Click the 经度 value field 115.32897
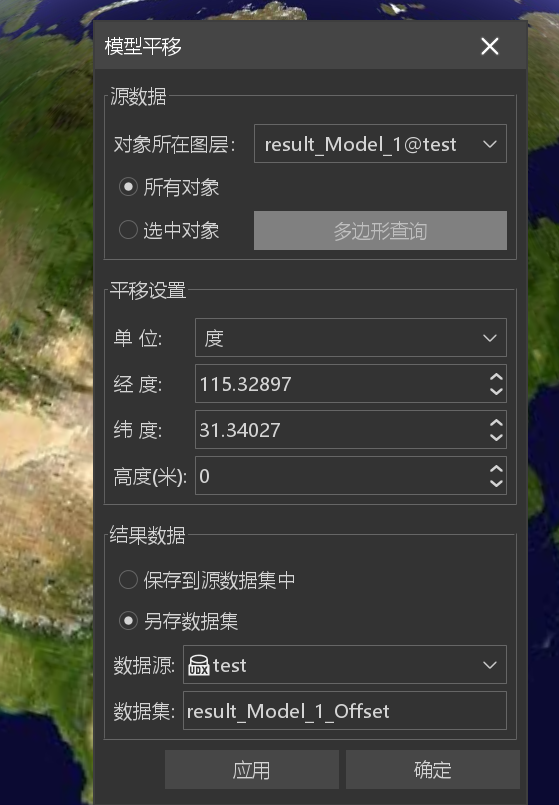The image size is (559, 805). pyautogui.click(x=341, y=384)
